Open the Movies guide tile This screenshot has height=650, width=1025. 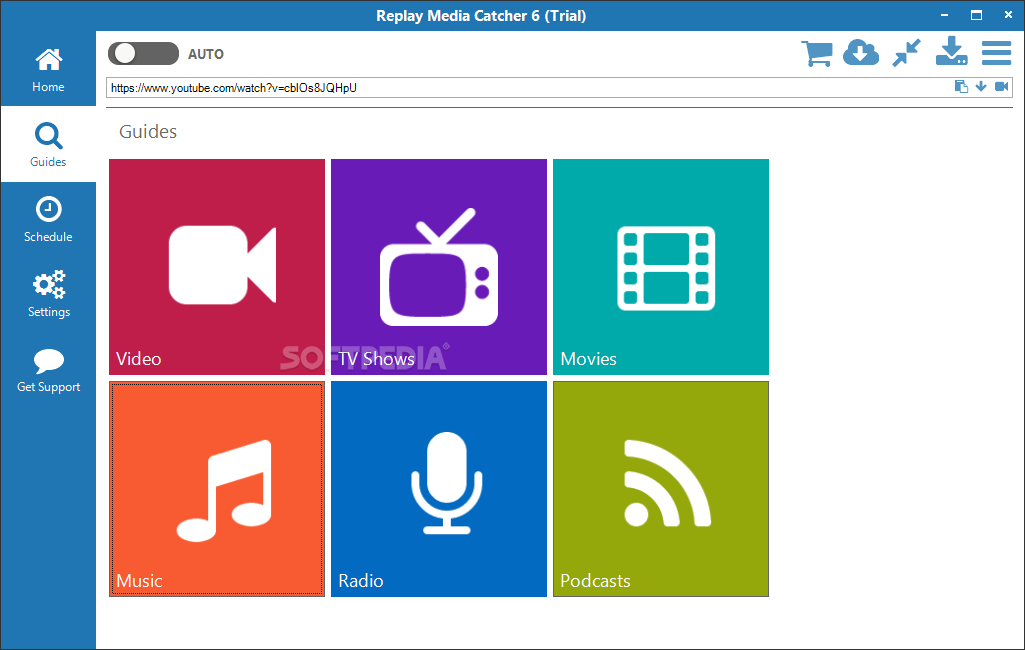661,267
